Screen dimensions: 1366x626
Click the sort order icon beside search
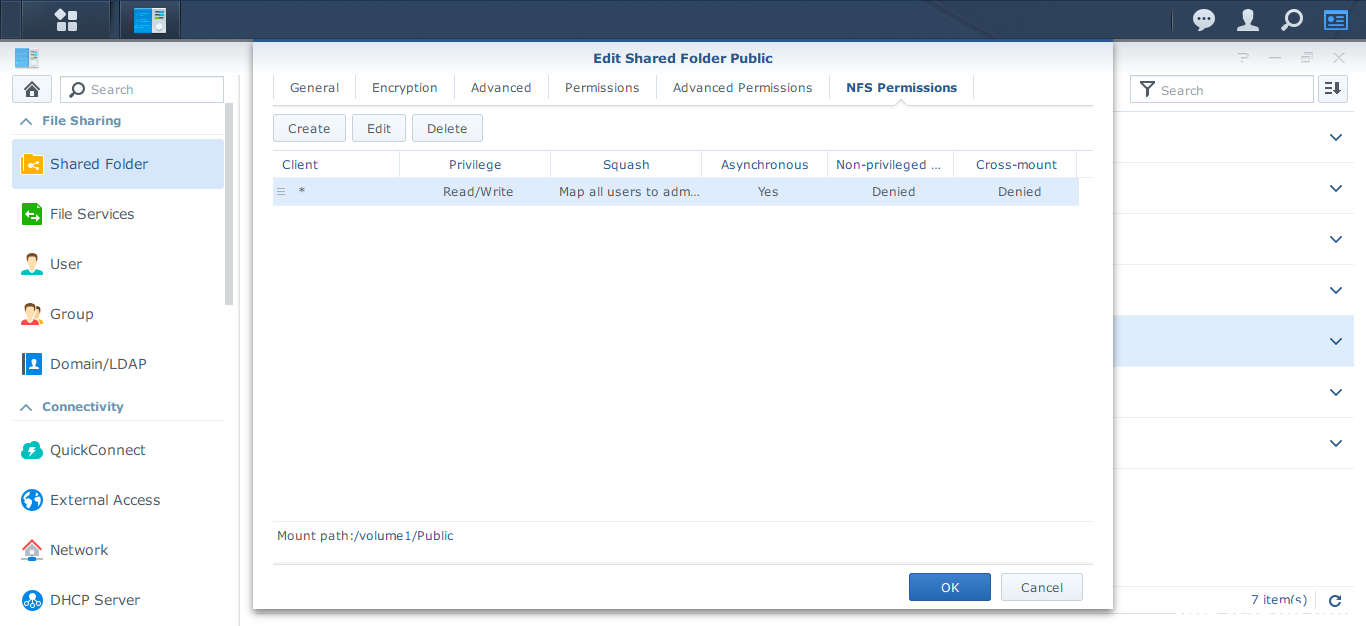point(1332,89)
